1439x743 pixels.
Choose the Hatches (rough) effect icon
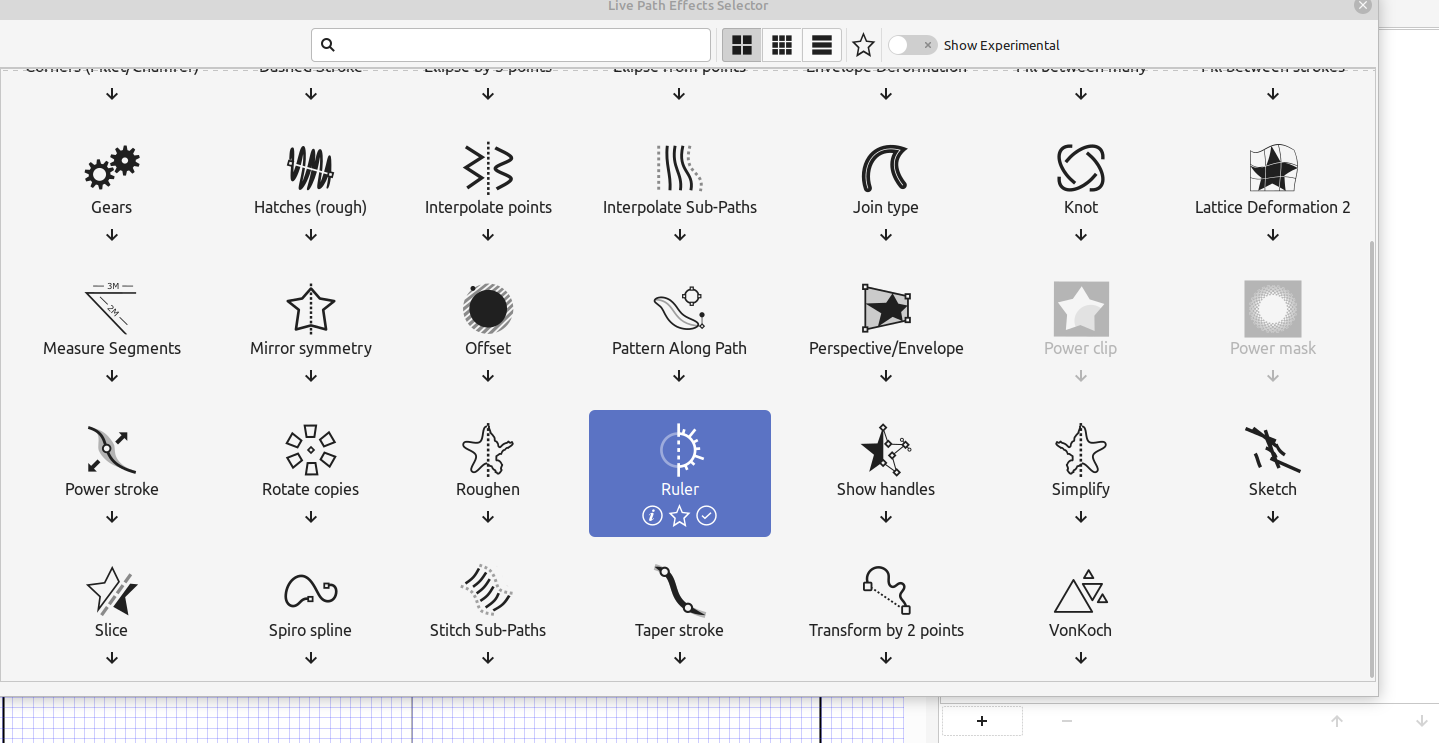(311, 167)
